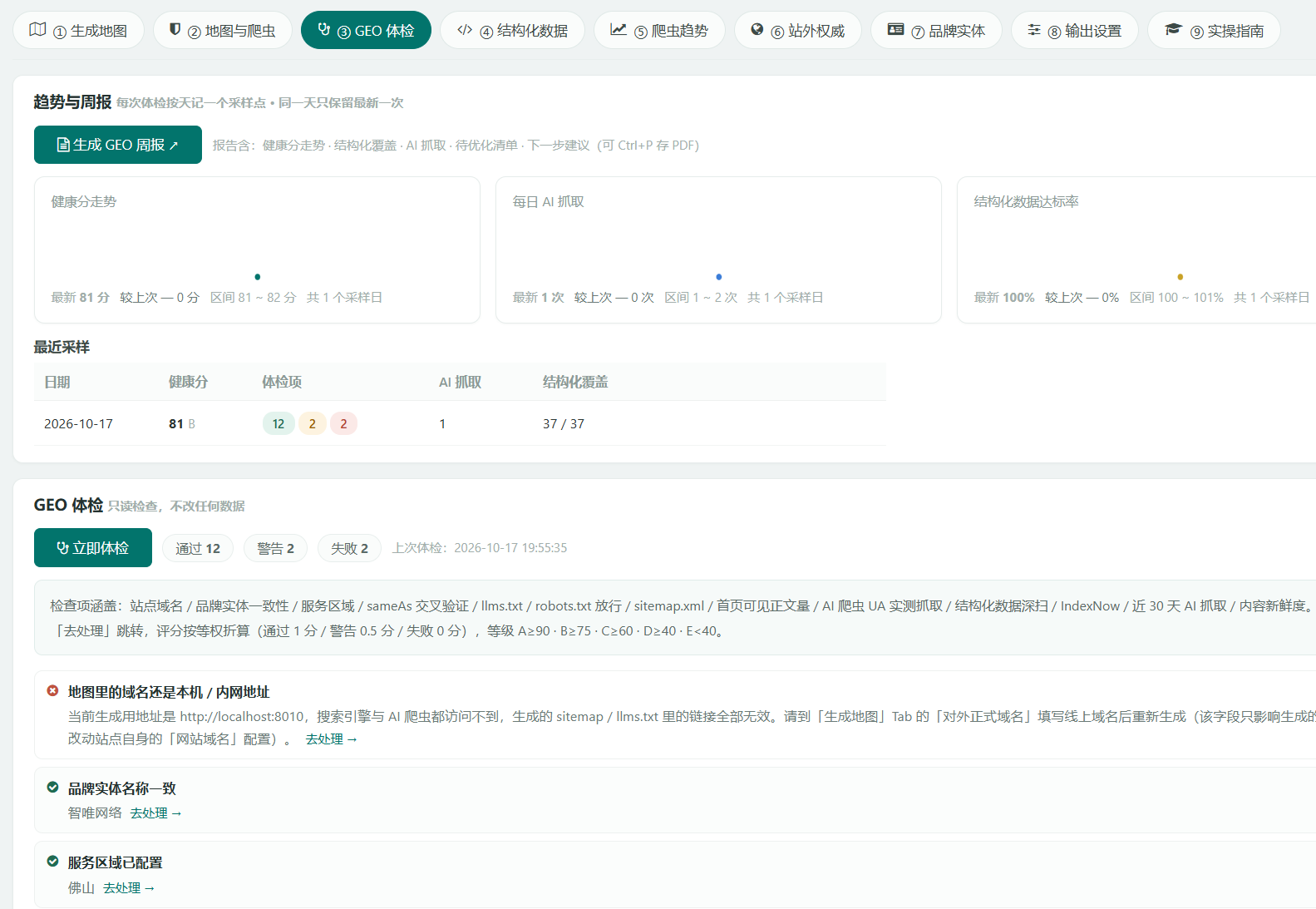The height and width of the screenshot is (909, 1316).
Task: Follow 去处理 link under localhost domain warning
Action: coord(331,739)
